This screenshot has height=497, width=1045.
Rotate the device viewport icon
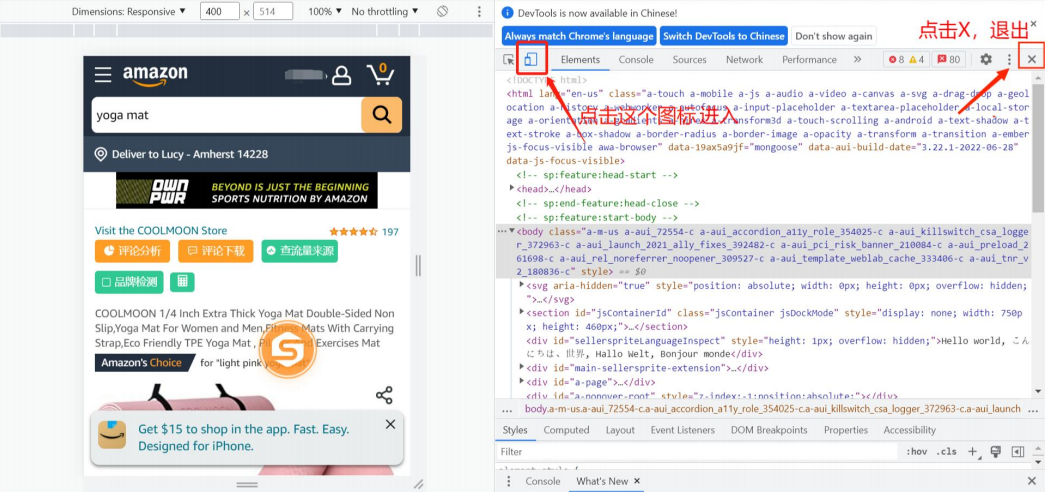(x=442, y=11)
